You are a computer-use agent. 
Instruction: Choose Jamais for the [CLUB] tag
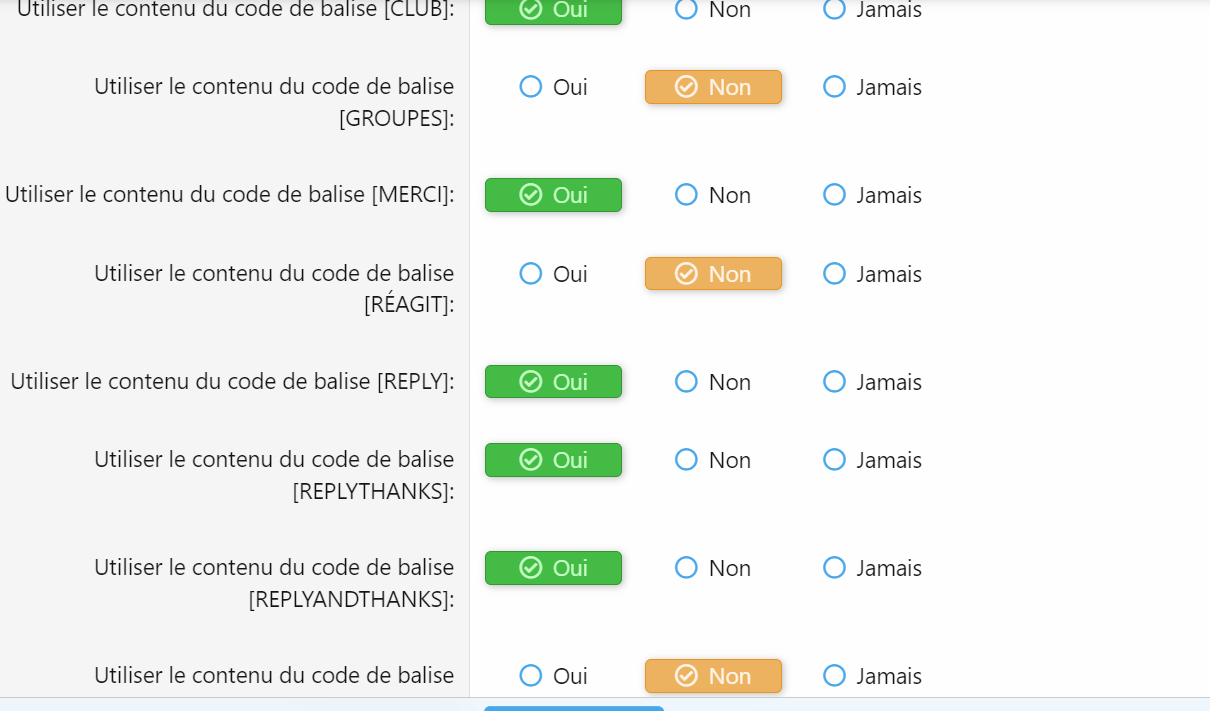[x=834, y=9]
